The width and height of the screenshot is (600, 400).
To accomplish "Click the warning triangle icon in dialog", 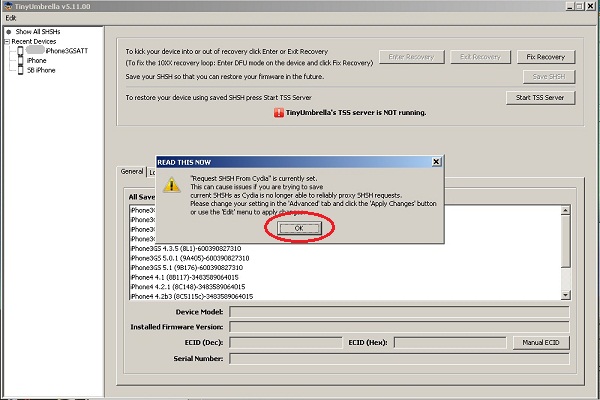I will (x=171, y=185).
